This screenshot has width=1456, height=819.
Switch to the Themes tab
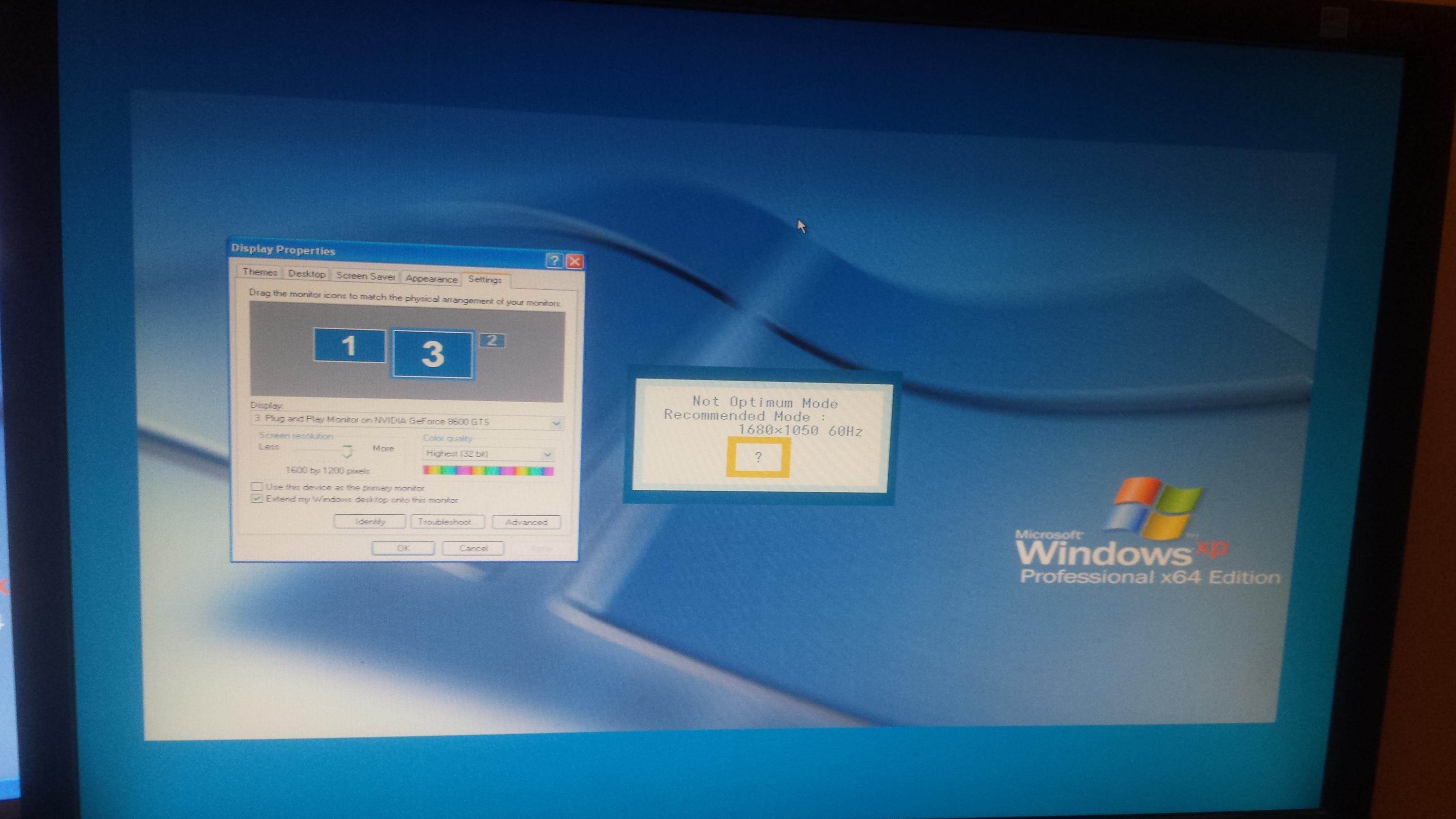260,272
